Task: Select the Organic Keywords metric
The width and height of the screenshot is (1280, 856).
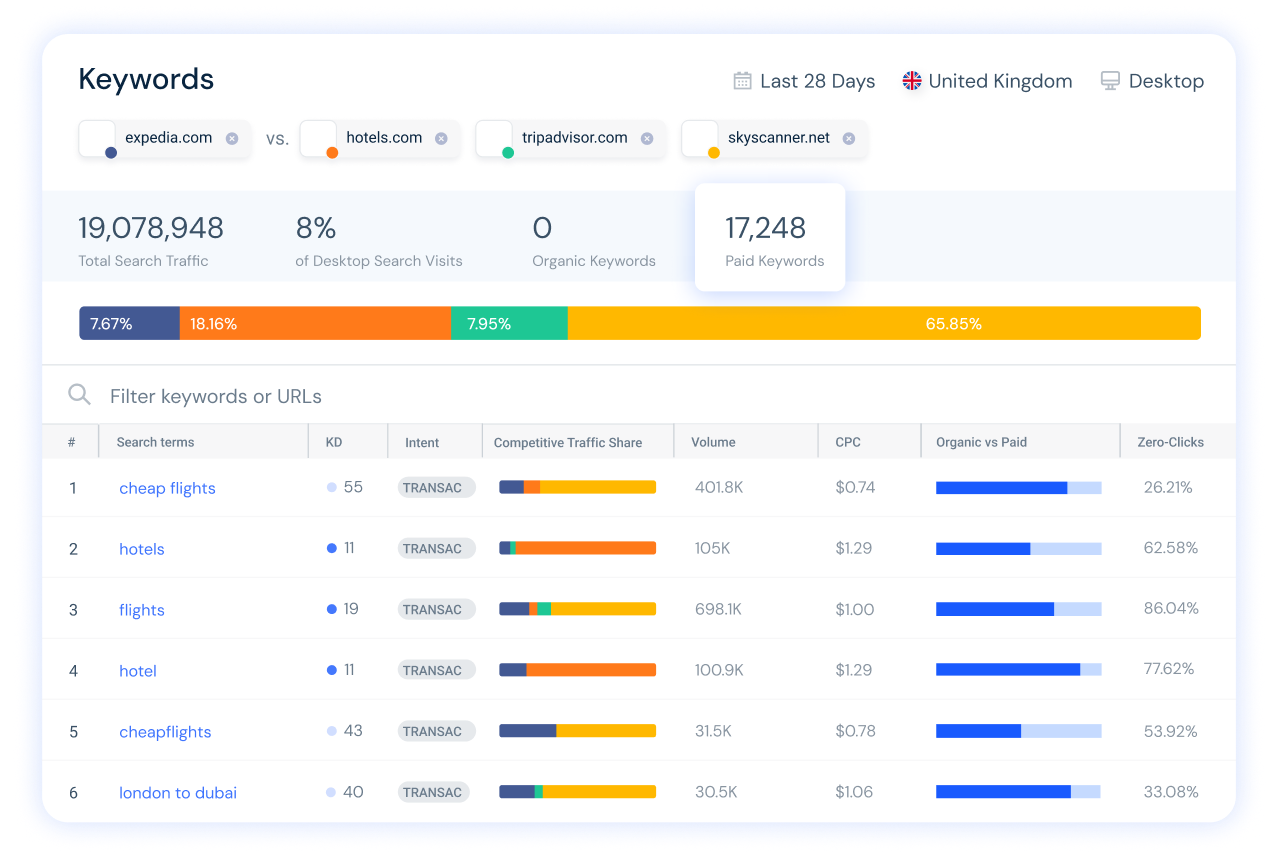Action: [x=594, y=241]
